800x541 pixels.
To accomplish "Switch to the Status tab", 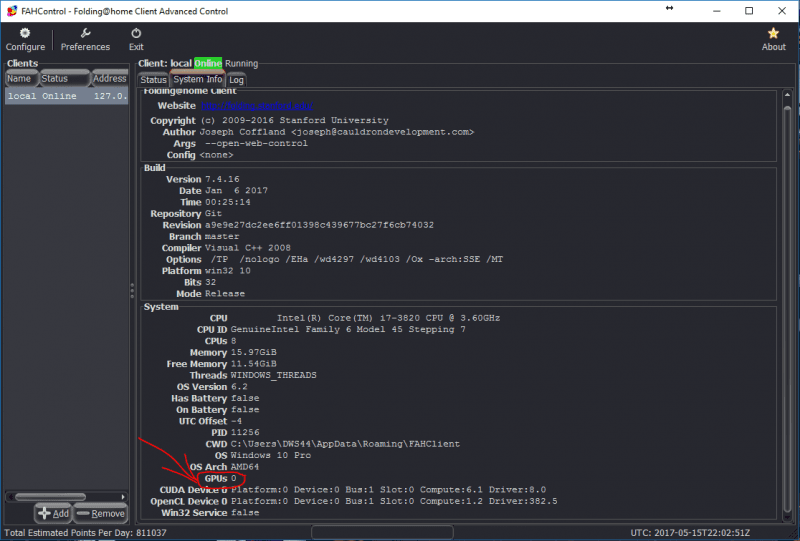I will [x=153, y=80].
